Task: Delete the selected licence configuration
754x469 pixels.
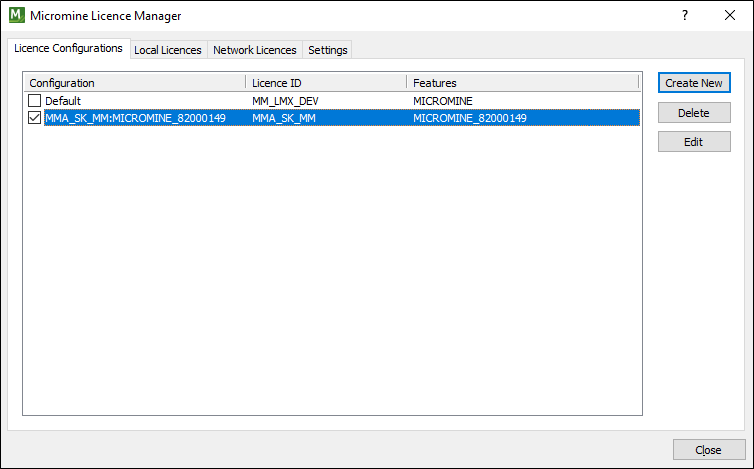Action: (x=694, y=113)
